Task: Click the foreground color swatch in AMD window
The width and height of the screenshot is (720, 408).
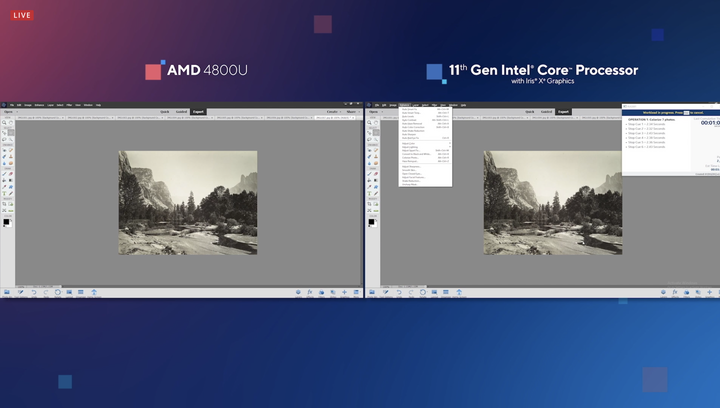Action: click(x=6, y=221)
